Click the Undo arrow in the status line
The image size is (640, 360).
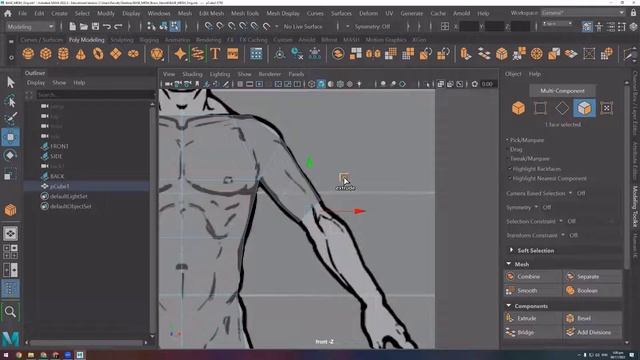pos(107,27)
